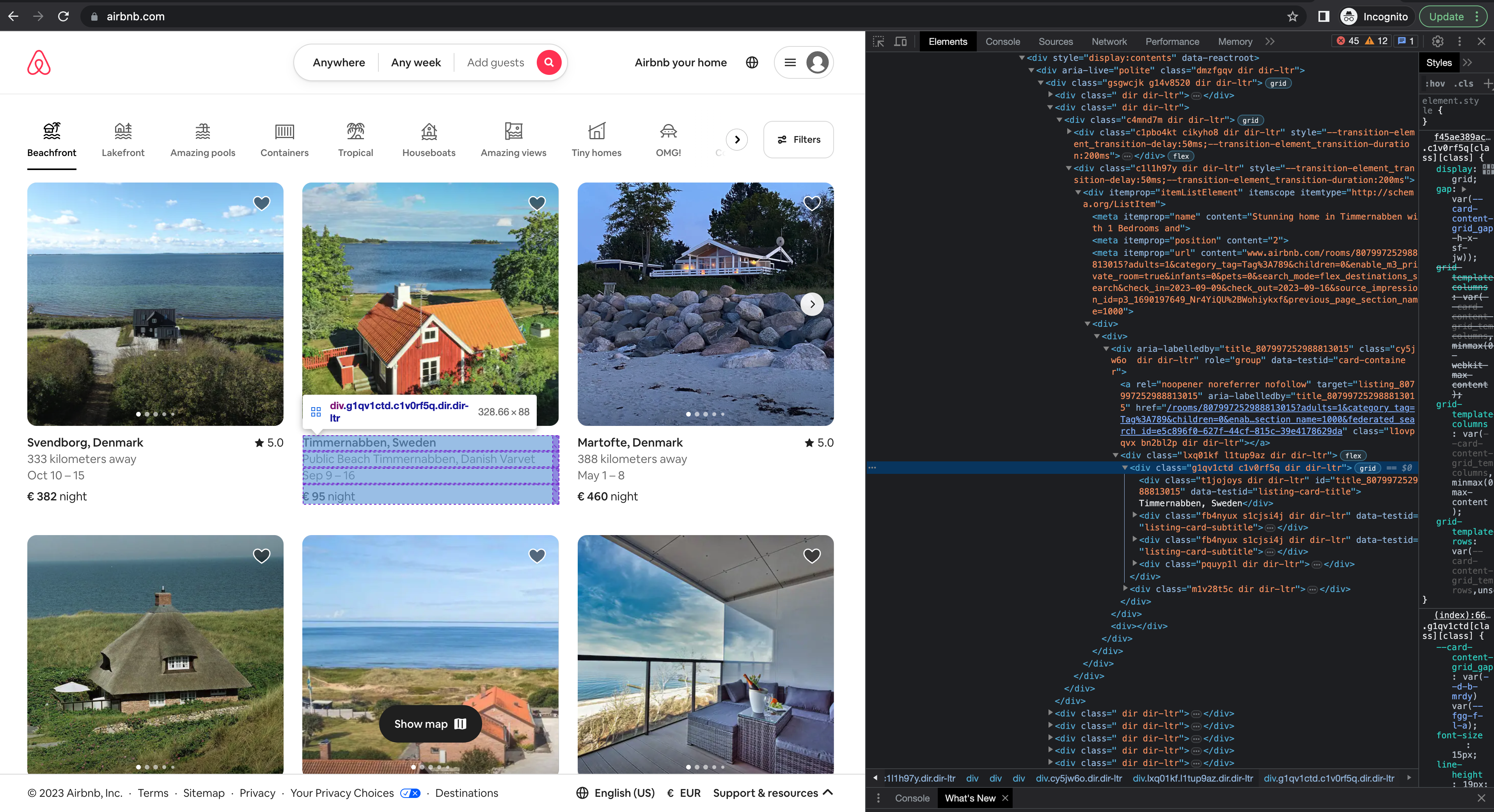Open DevTools settings gear
The height and width of the screenshot is (812, 1494).
[x=1437, y=41]
